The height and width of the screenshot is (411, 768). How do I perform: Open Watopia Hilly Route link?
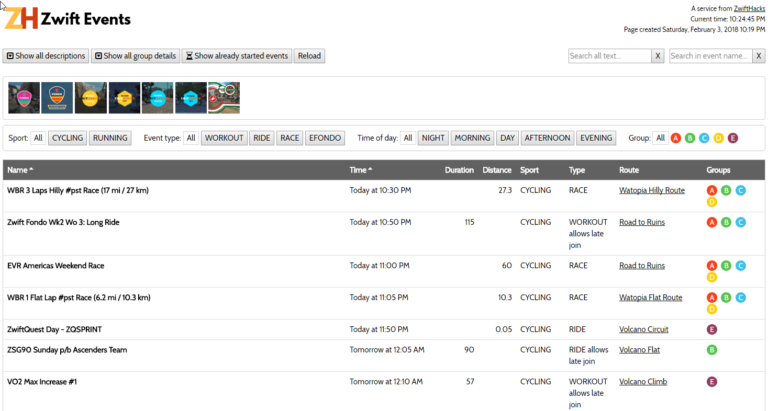pyautogui.click(x=652, y=190)
